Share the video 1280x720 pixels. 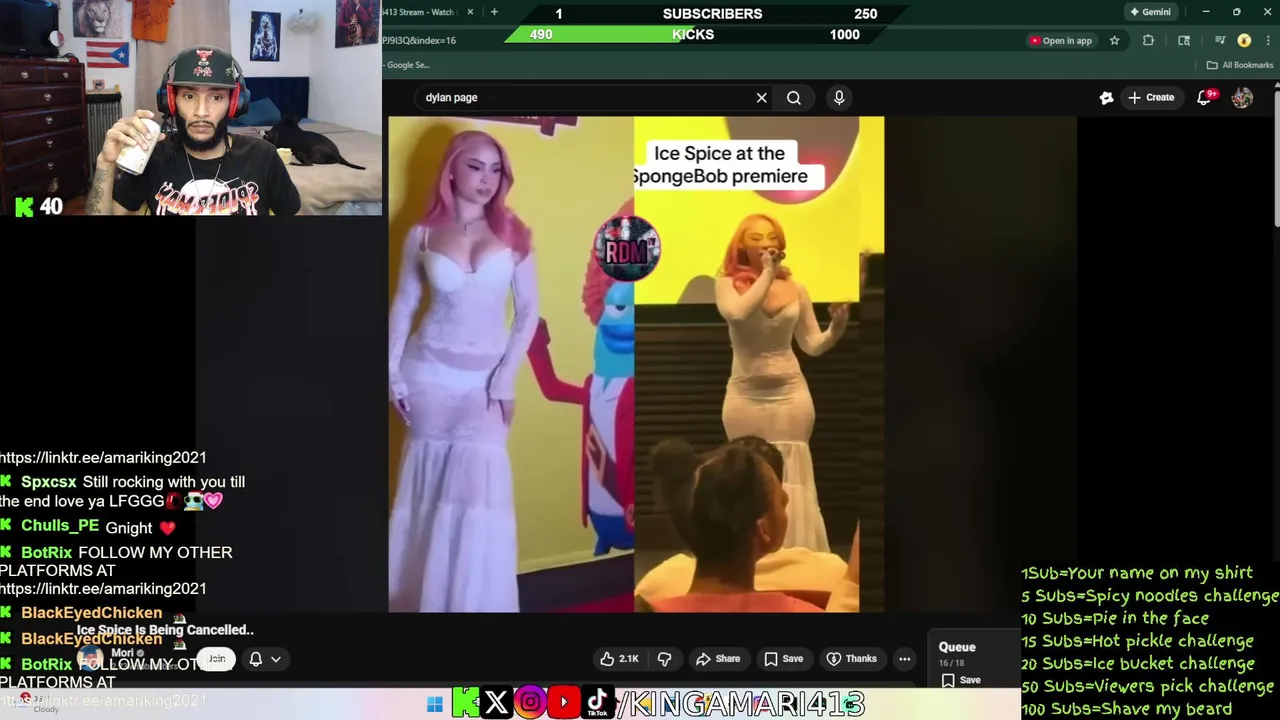pyautogui.click(x=718, y=659)
